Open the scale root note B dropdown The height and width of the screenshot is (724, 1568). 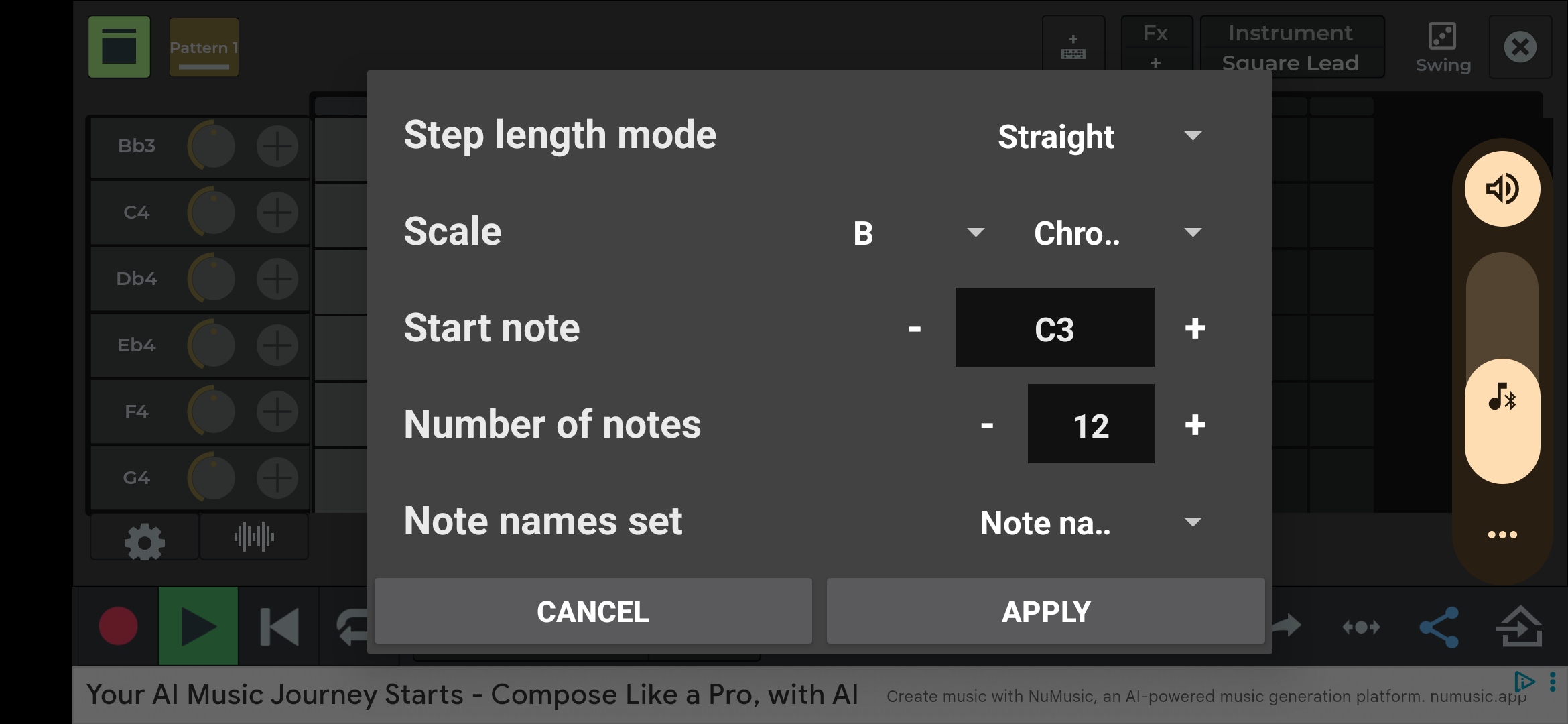[x=918, y=233]
